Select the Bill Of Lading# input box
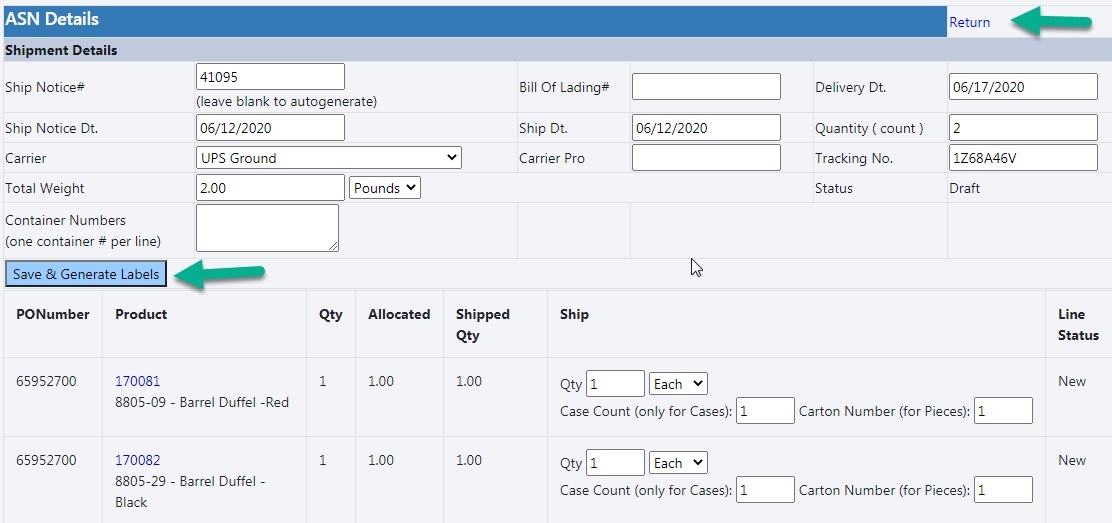 pyautogui.click(x=706, y=87)
